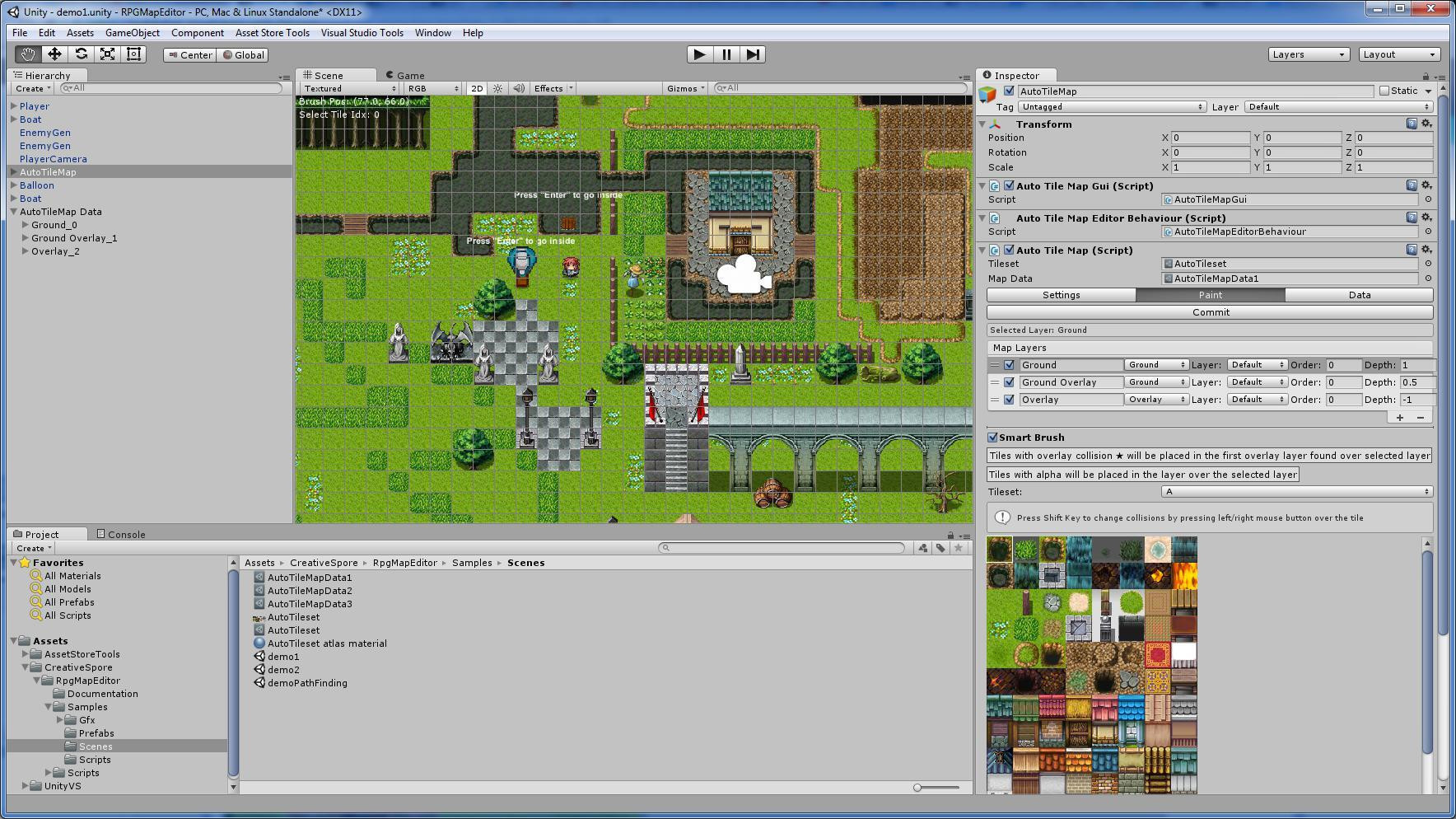
Task: Click the Play button
Action: tap(700, 54)
